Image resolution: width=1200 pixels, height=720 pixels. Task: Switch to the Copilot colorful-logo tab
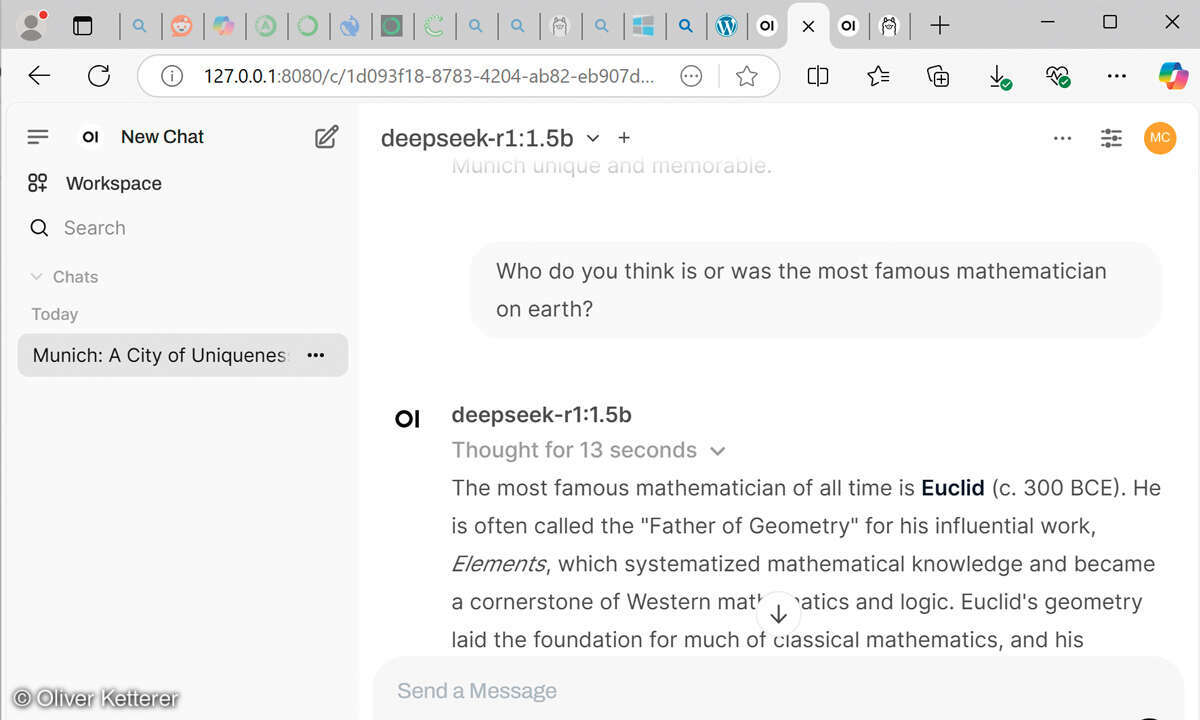[224, 26]
